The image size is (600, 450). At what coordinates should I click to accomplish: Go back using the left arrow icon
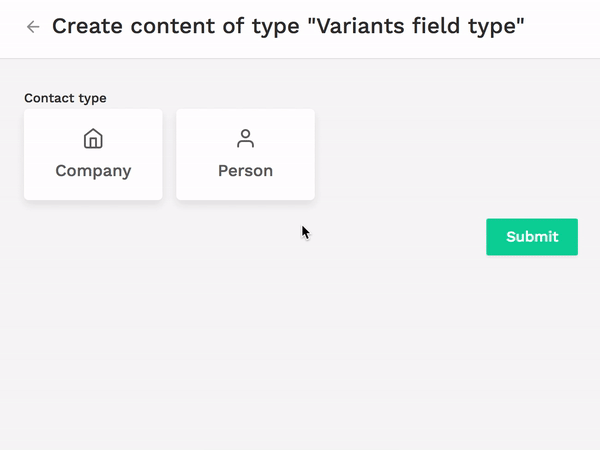[33, 27]
